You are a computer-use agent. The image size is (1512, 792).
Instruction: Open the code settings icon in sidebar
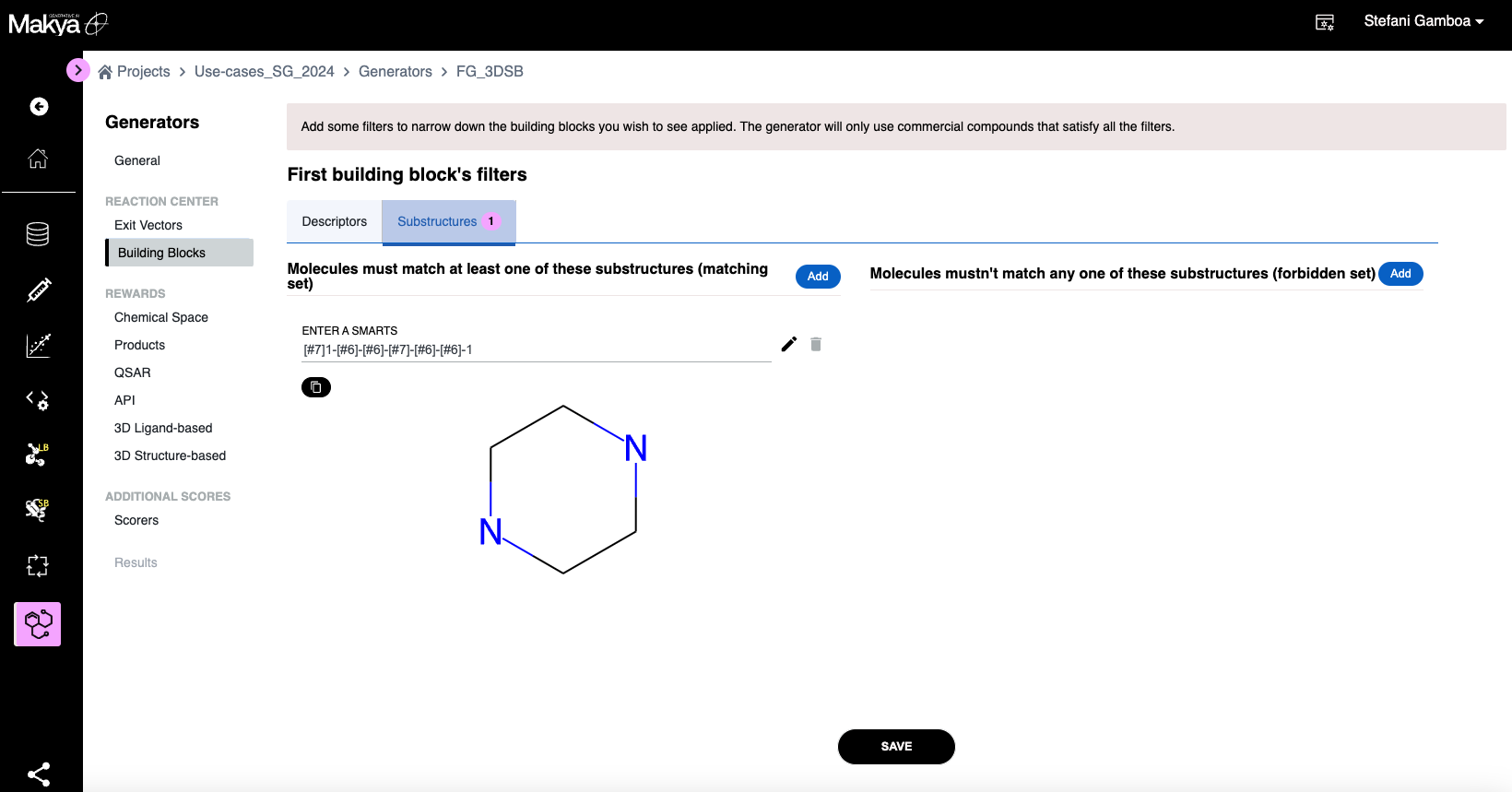(x=38, y=400)
